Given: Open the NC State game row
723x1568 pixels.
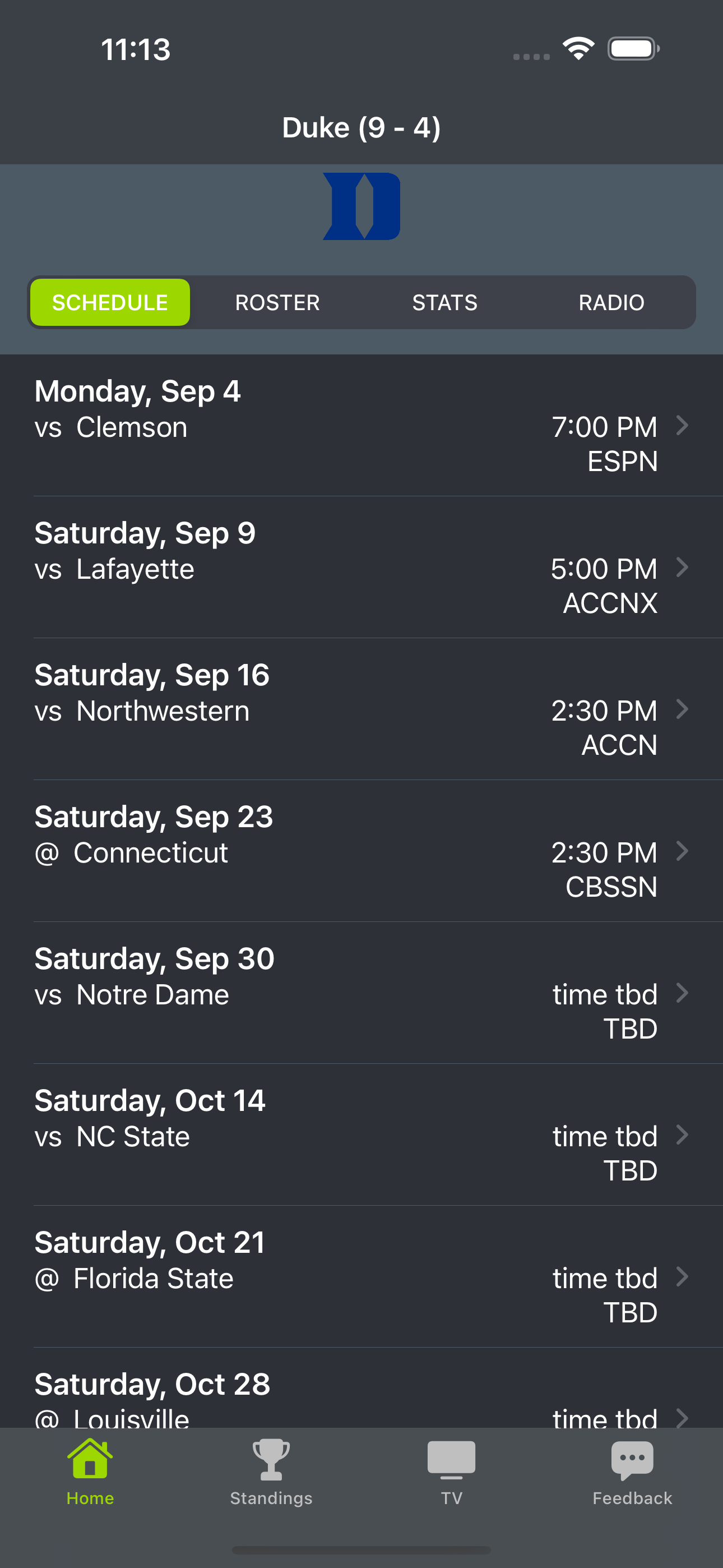Looking at the screenshot, I should click(x=361, y=1135).
